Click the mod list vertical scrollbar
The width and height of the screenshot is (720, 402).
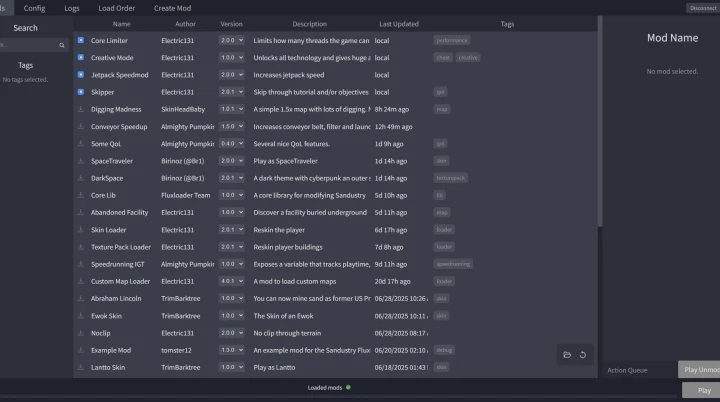click(x=600, y=121)
